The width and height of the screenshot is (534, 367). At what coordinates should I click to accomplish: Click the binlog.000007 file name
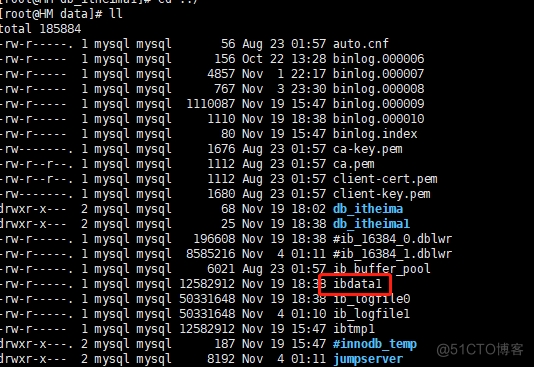(x=378, y=74)
